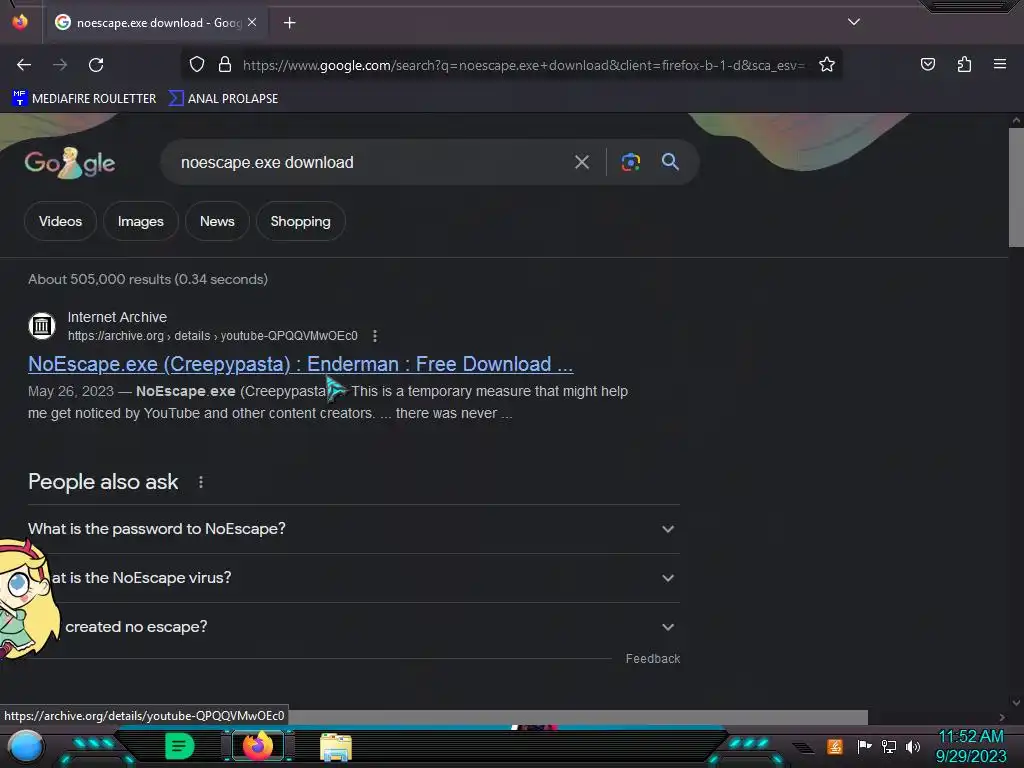The height and width of the screenshot is (768, 1024).
Task: Open the MEDIAFIRE ROULETTER bookmark
Action: (x=84, y=99)
